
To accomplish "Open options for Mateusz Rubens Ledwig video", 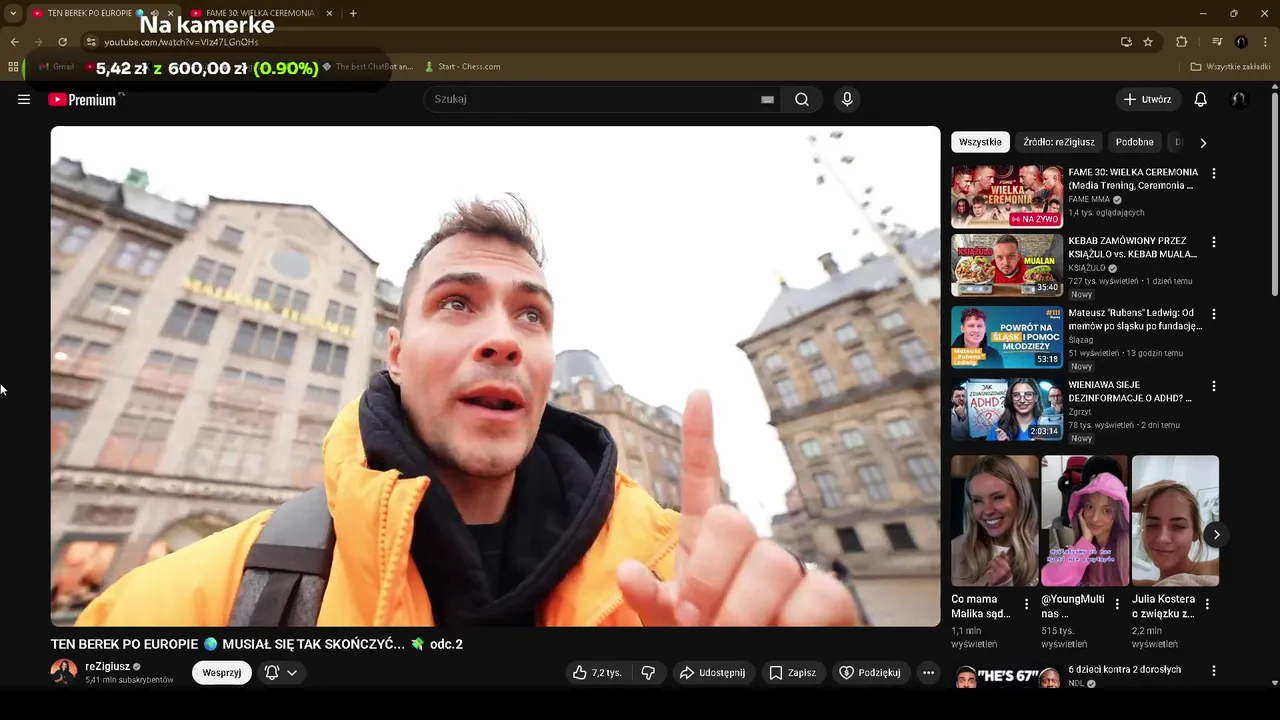I will (1214, 314).
